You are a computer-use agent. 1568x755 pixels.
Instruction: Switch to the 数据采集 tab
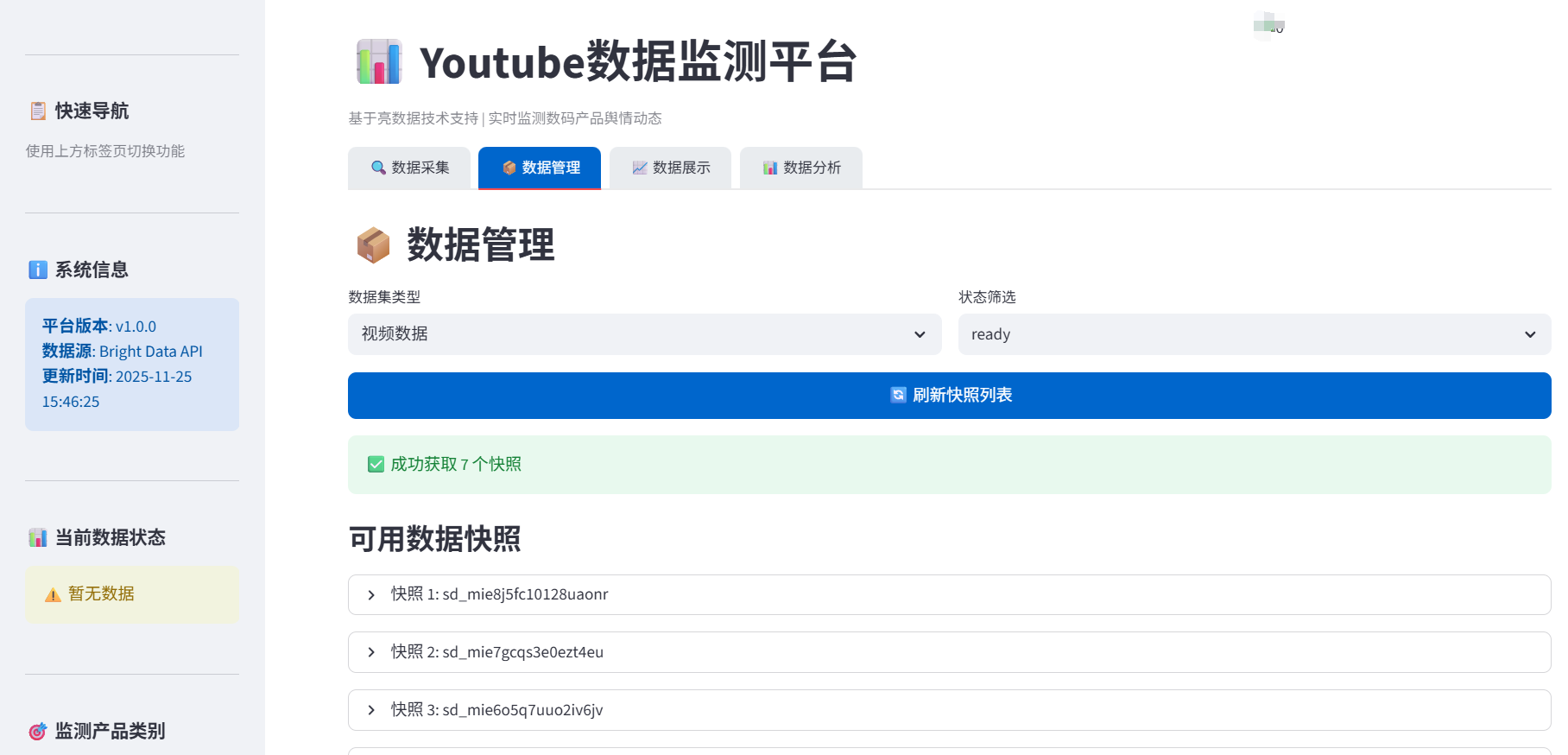[409, 168]
